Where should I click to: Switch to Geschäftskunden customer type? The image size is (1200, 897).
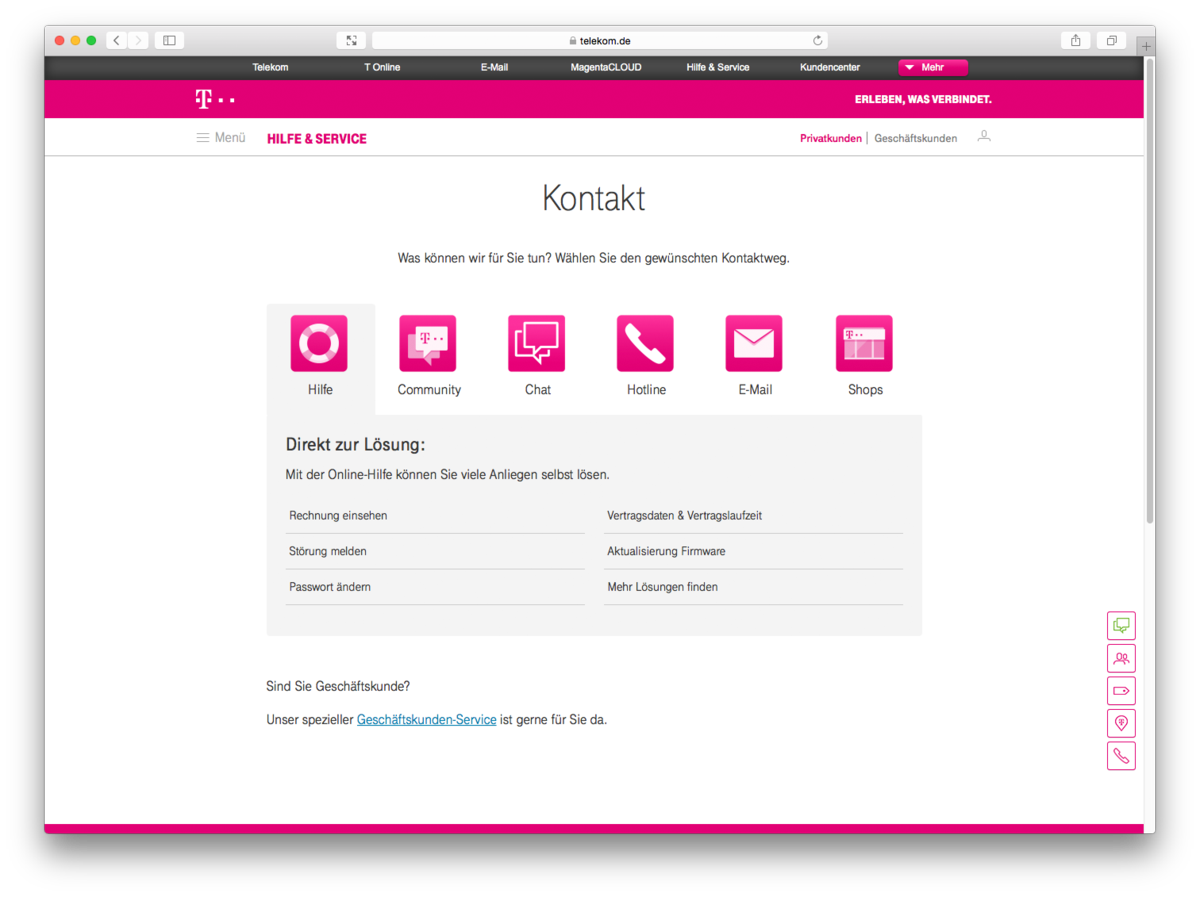915,139
